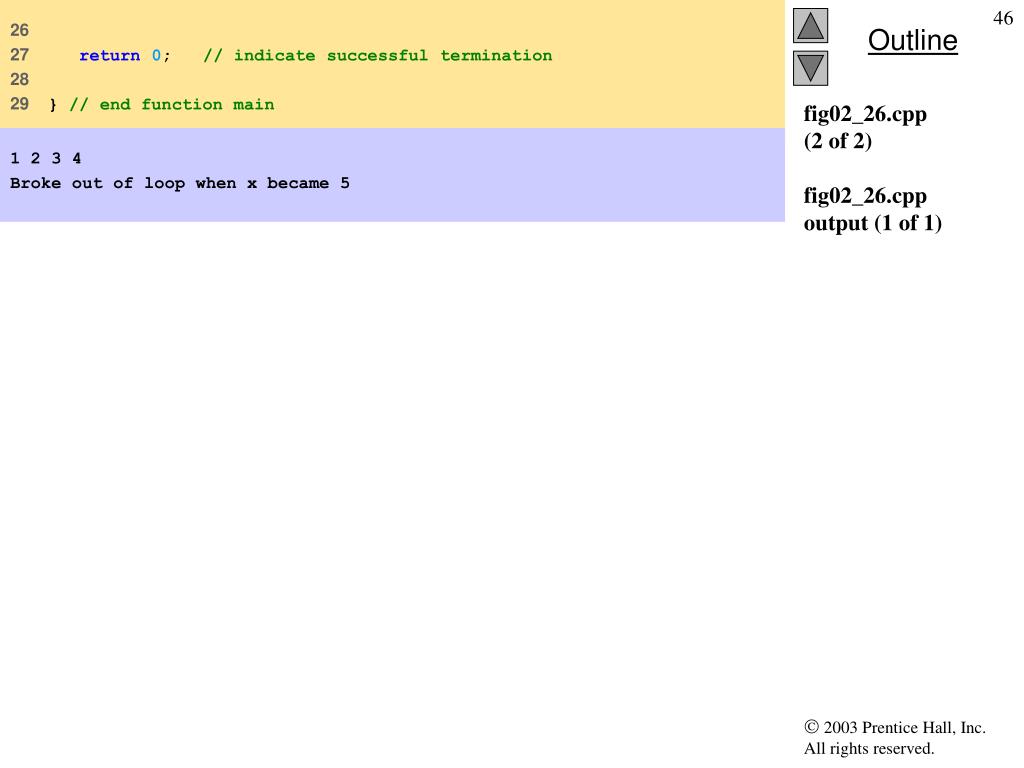The width and height of the screenshot is (1024, 768).
Task: Click the '© 2003 Prentice Hall, Inc.' copyright notice
Action: click(895, 728)
